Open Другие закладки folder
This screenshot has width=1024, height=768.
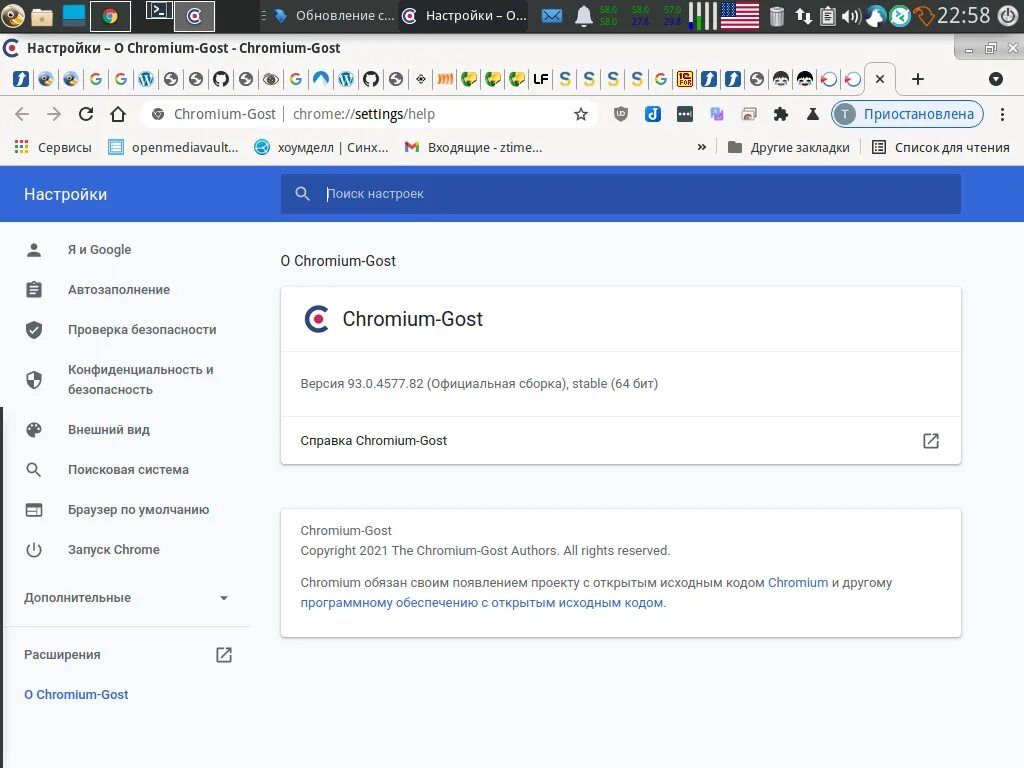pyautogui.click(x=789, y=147)
